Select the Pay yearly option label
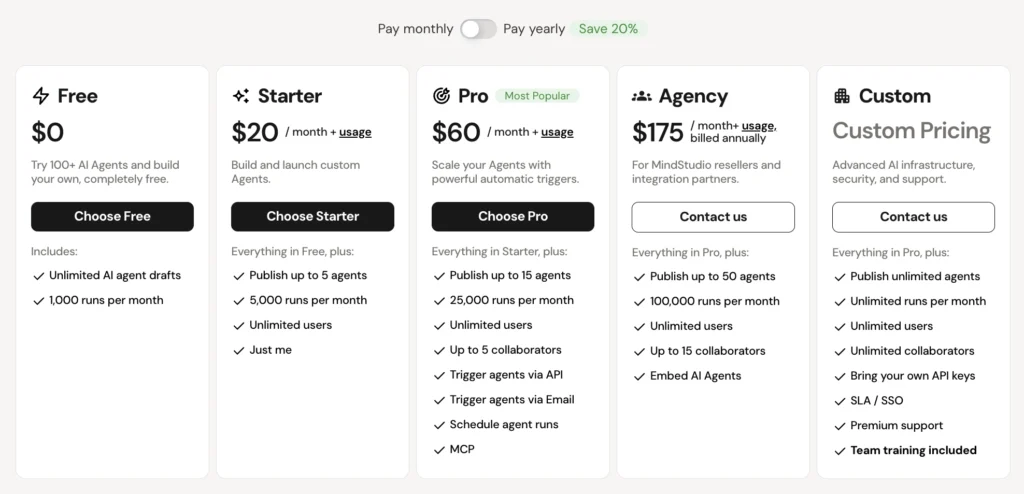 tap(534, 29)
